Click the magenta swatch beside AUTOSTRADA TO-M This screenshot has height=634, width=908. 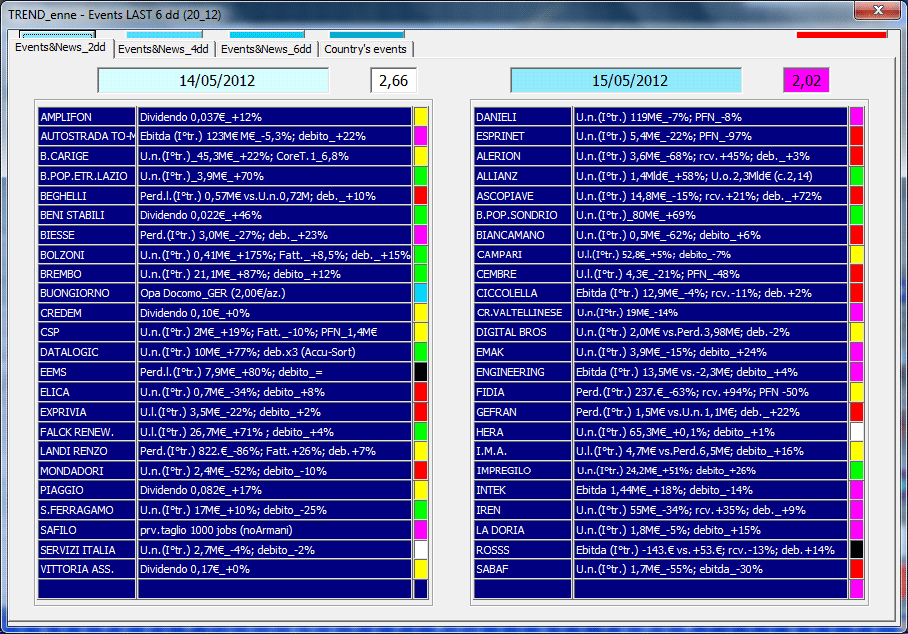coord(421,136)
